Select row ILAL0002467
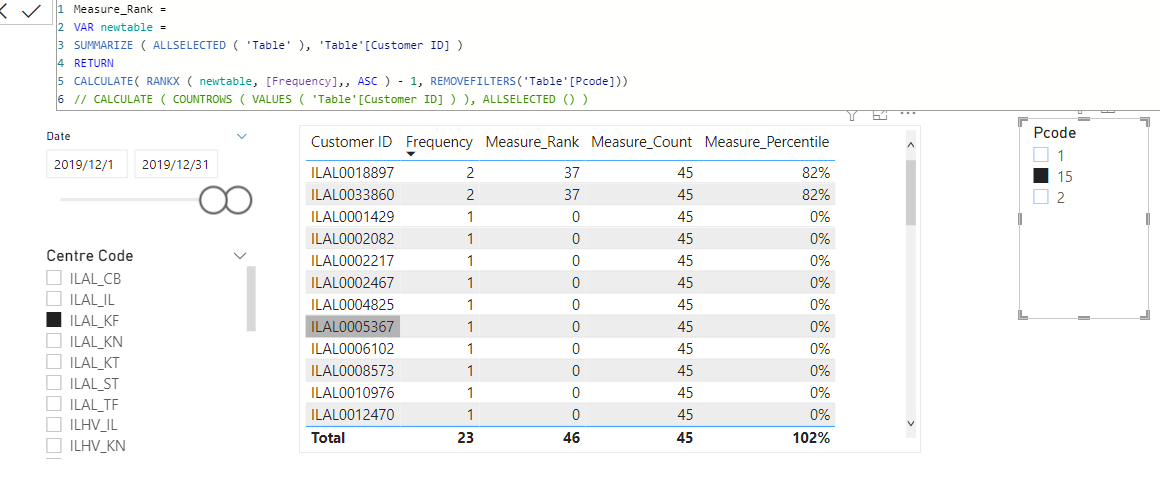The height and width of the screenshot is (486, 1160). [x=570, y=283]
